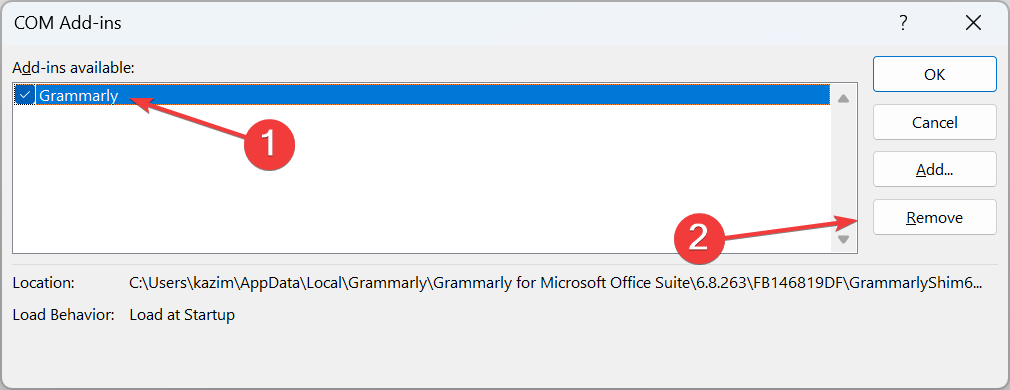Viewport: 1010px width, 390px height.
Task: Click the Cancel button
Action: [935, 122]
